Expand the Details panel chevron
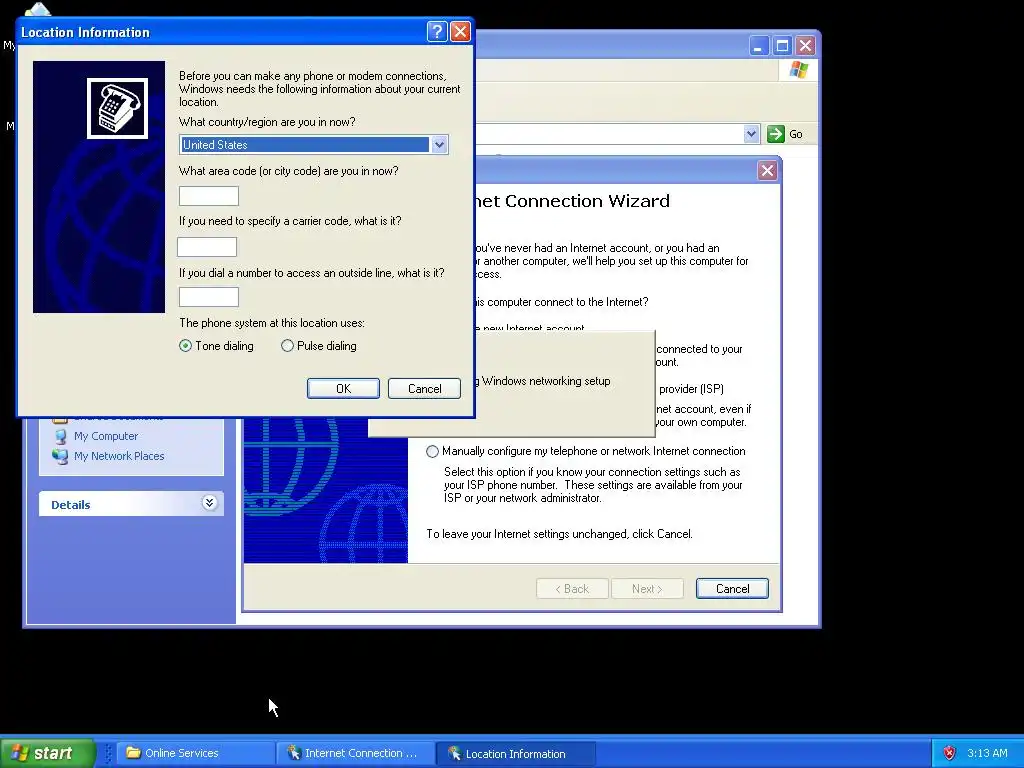This screenshot has width=1024, height=768. point(209,503)
